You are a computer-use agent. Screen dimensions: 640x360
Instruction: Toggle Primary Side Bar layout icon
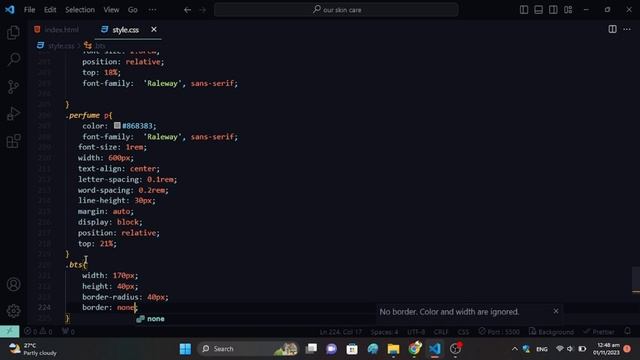pyautogui.click(x=524, y=9)
